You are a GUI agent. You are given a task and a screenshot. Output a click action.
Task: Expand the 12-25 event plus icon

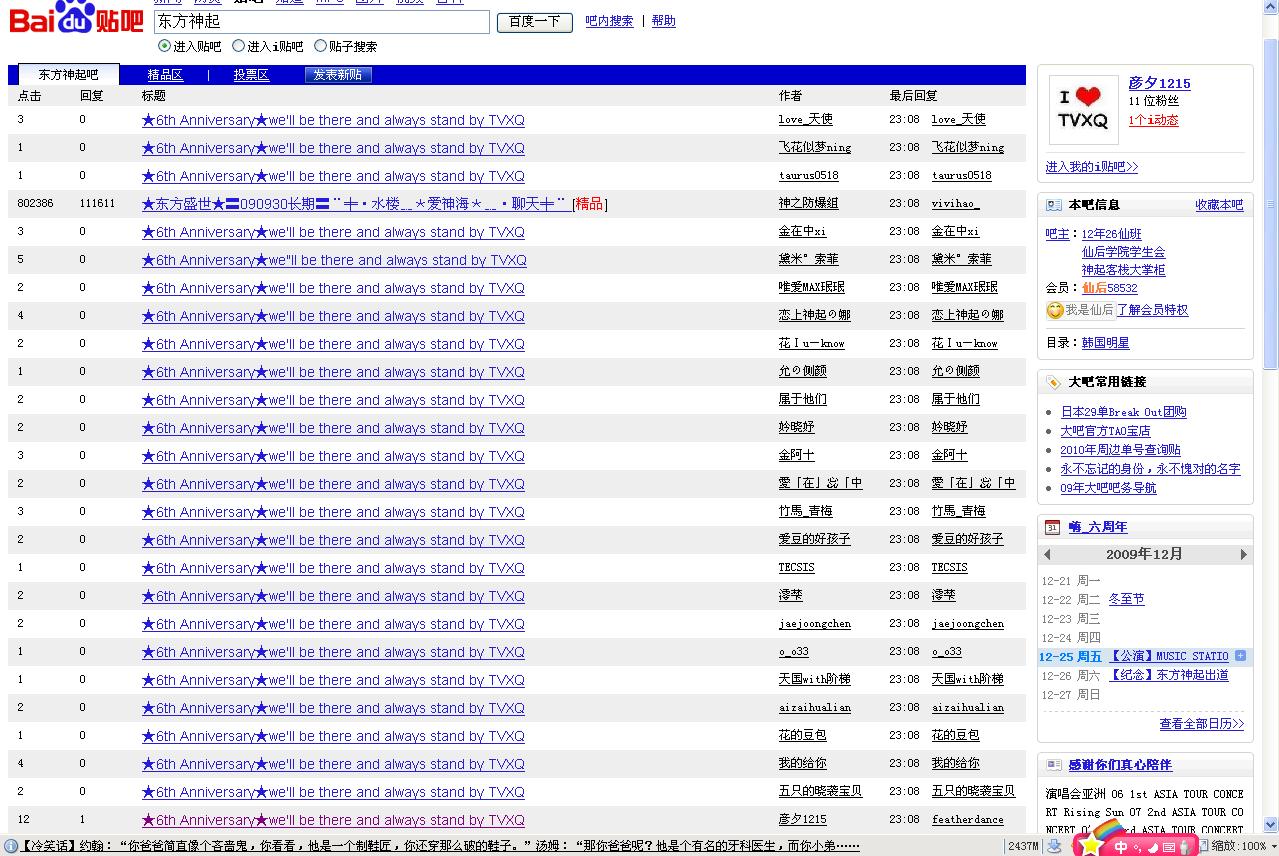1240,656
